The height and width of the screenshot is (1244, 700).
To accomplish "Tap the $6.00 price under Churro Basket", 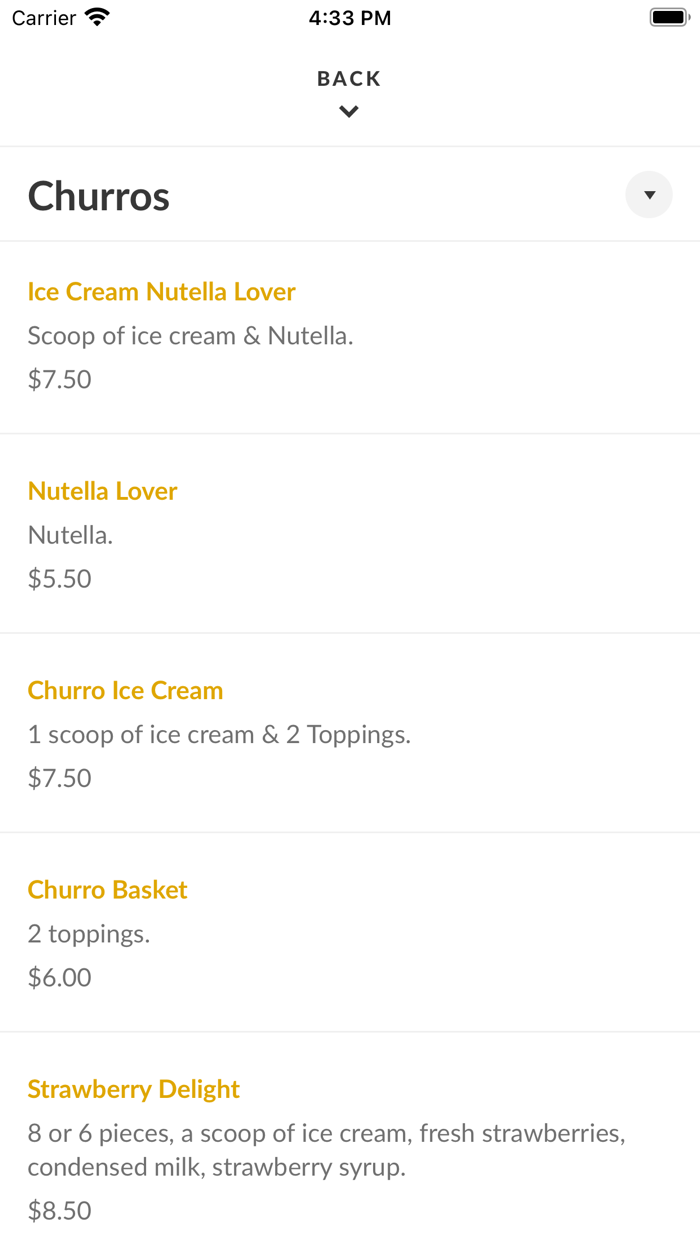I will tap(59, 977).
